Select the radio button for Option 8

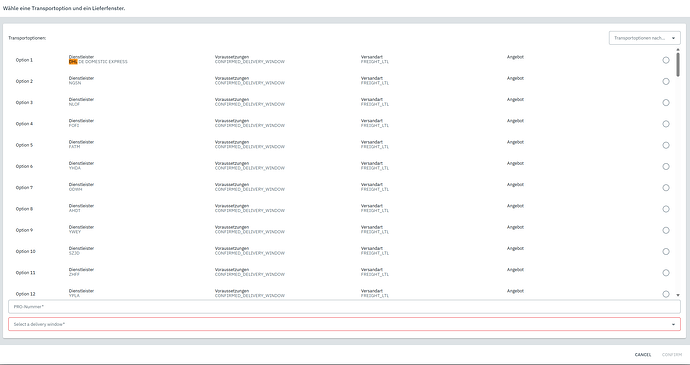666,209
